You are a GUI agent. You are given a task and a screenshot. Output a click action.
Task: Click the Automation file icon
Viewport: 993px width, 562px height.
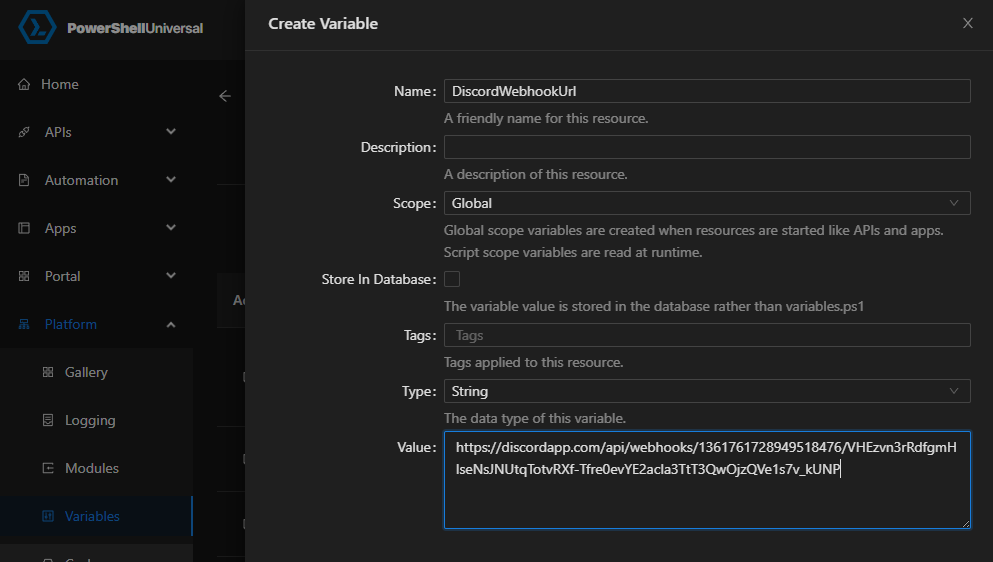(24, 181)
